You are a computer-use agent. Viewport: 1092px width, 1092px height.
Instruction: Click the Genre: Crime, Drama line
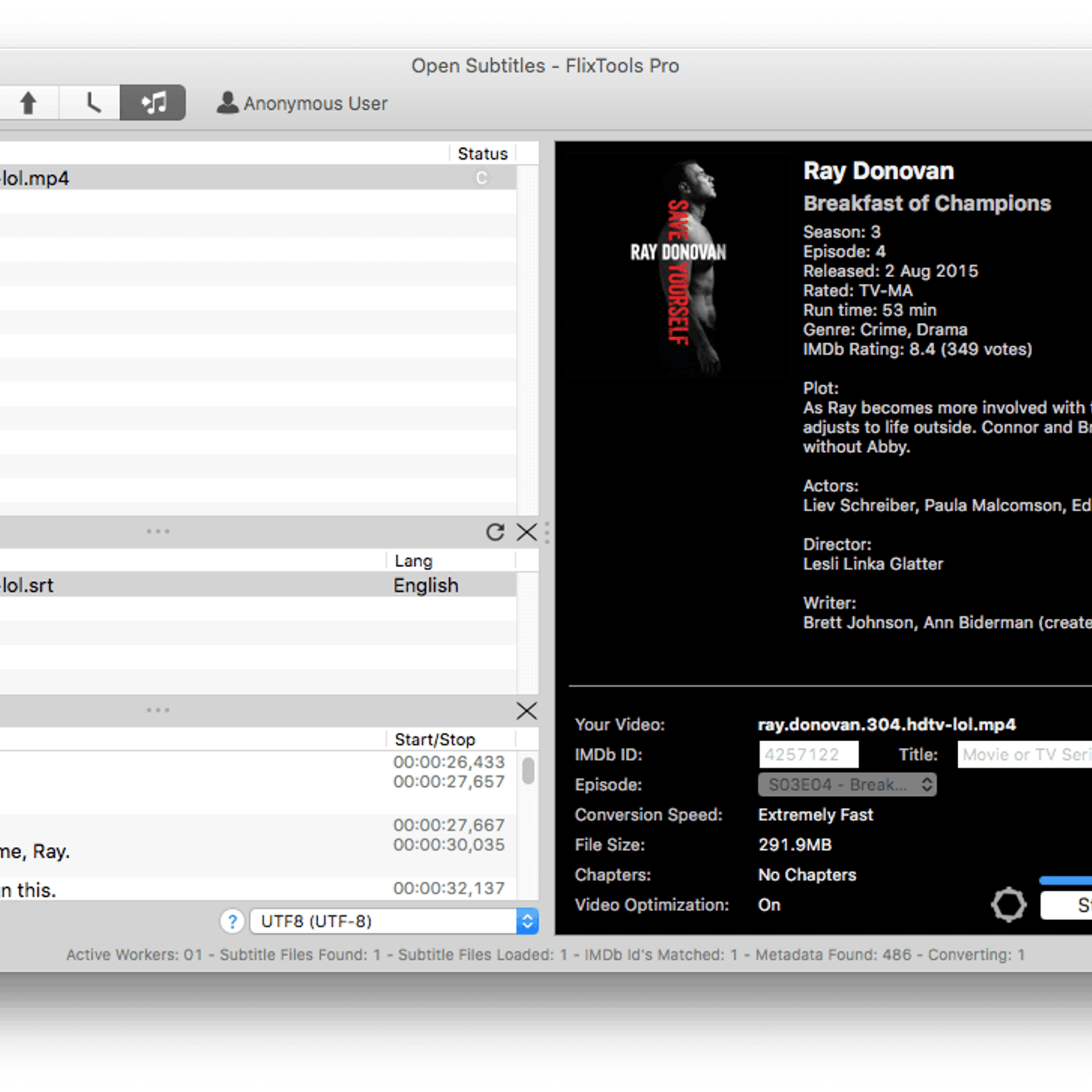pyautogui.click(x=885, y=330)
